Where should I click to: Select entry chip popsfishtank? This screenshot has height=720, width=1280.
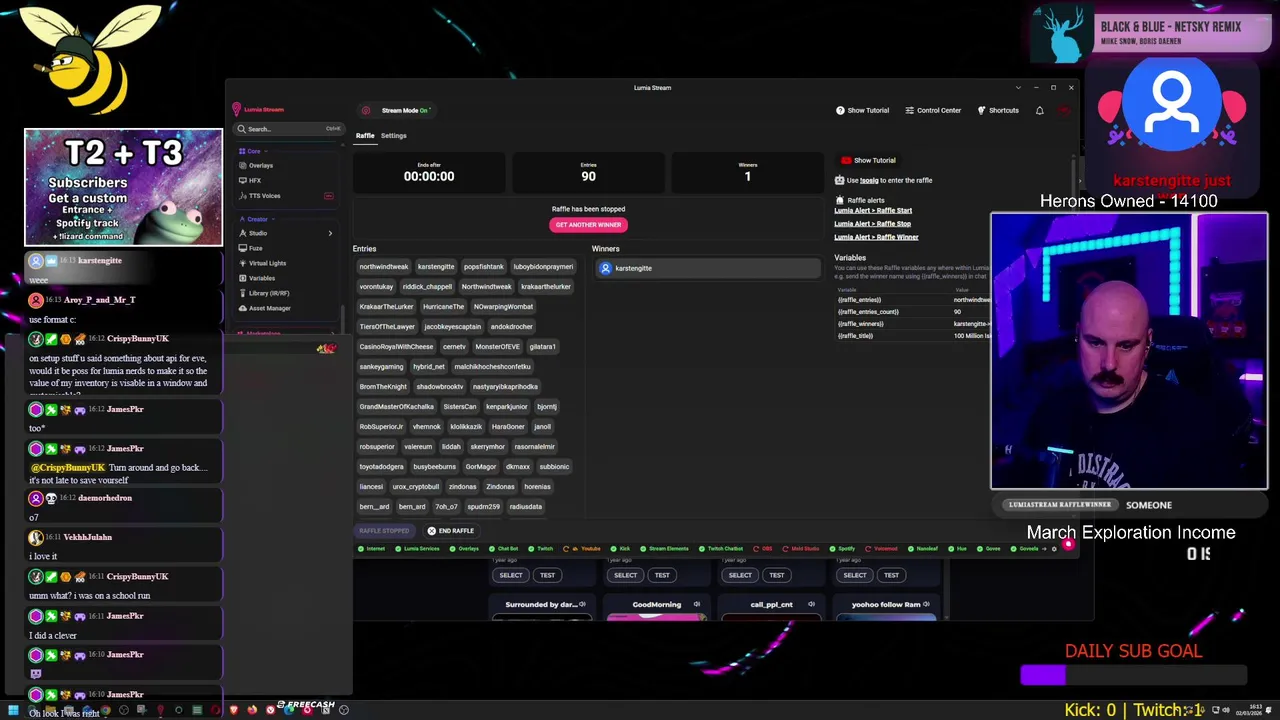tap(484, 267)
